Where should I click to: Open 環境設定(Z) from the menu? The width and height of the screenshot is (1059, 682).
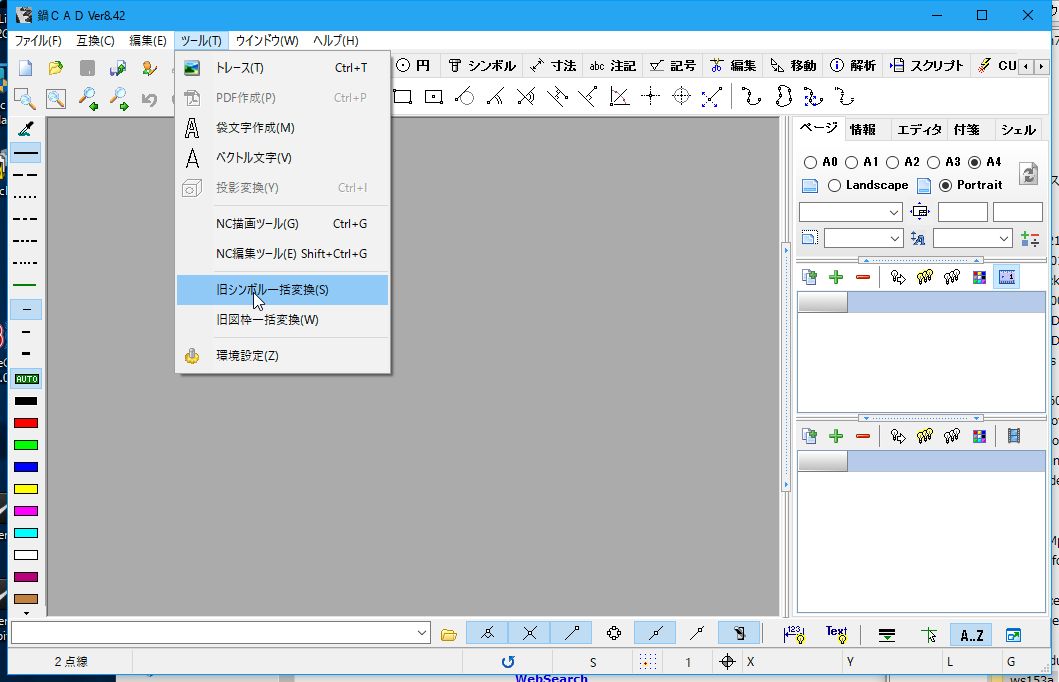(x=282, y=355)
